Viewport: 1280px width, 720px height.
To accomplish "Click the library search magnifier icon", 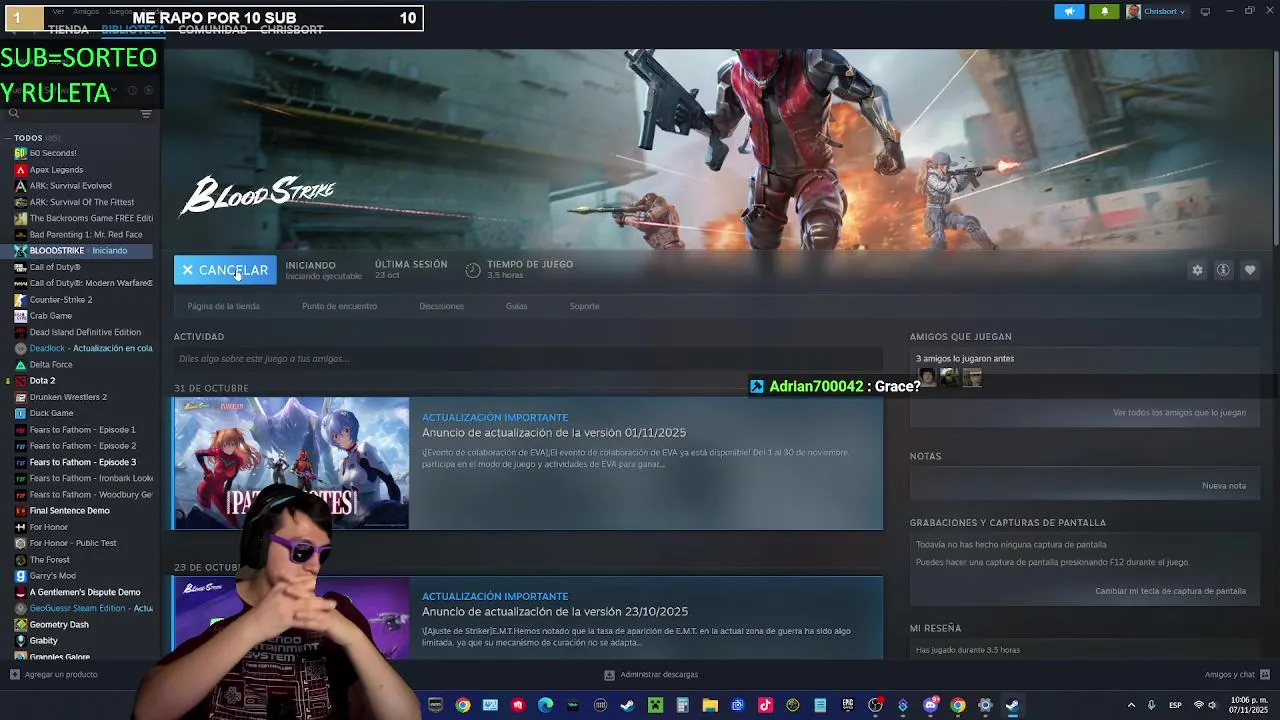I will [14, 113].
